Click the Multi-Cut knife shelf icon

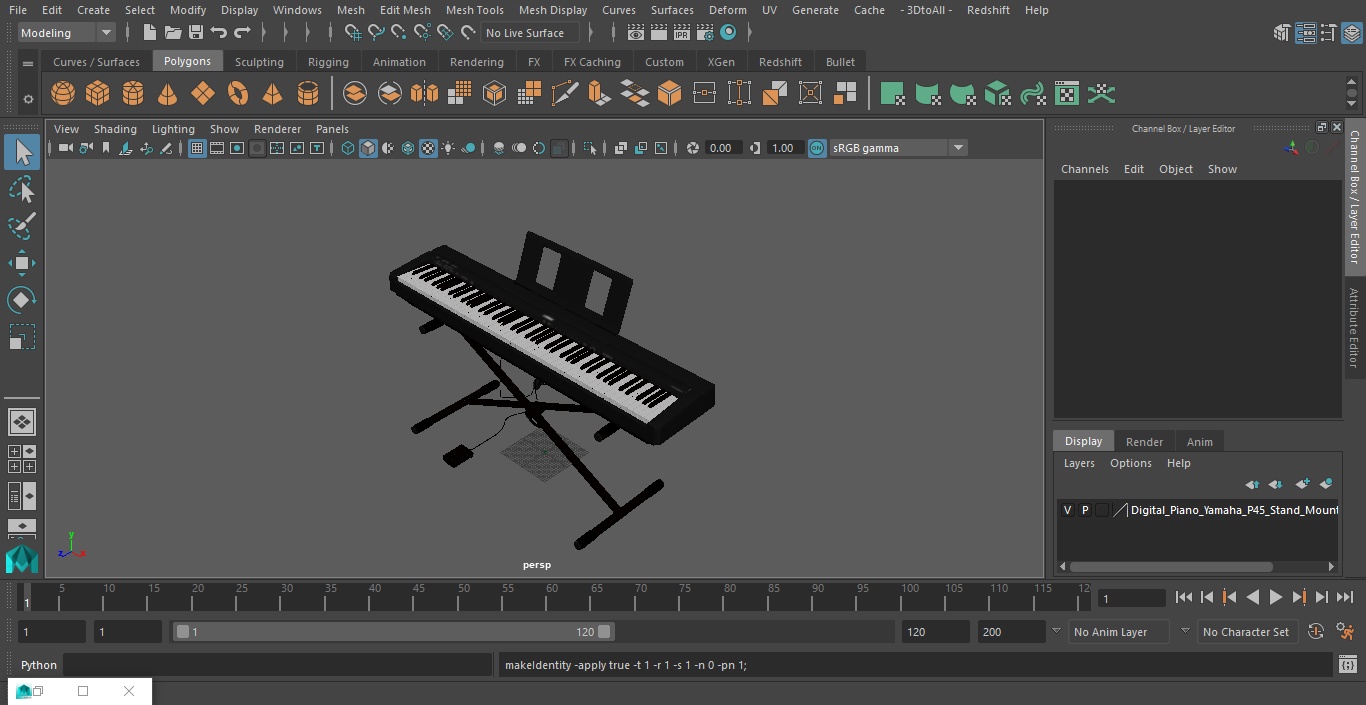[x=564, y=94]
